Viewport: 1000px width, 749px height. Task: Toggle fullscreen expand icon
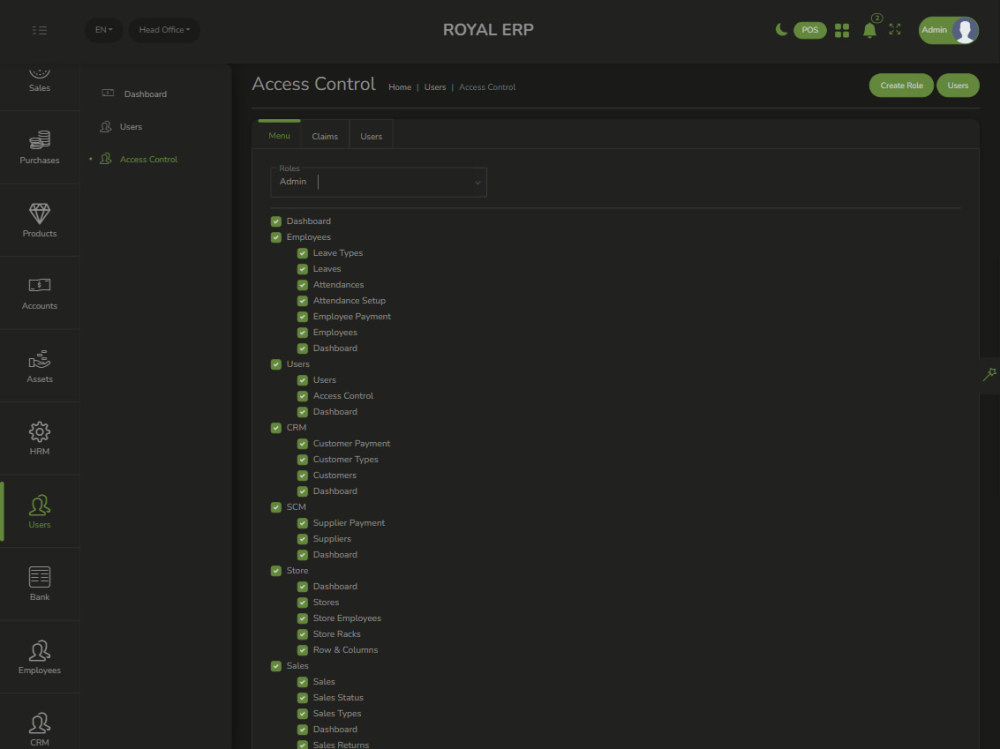click(x=895, y=29)
